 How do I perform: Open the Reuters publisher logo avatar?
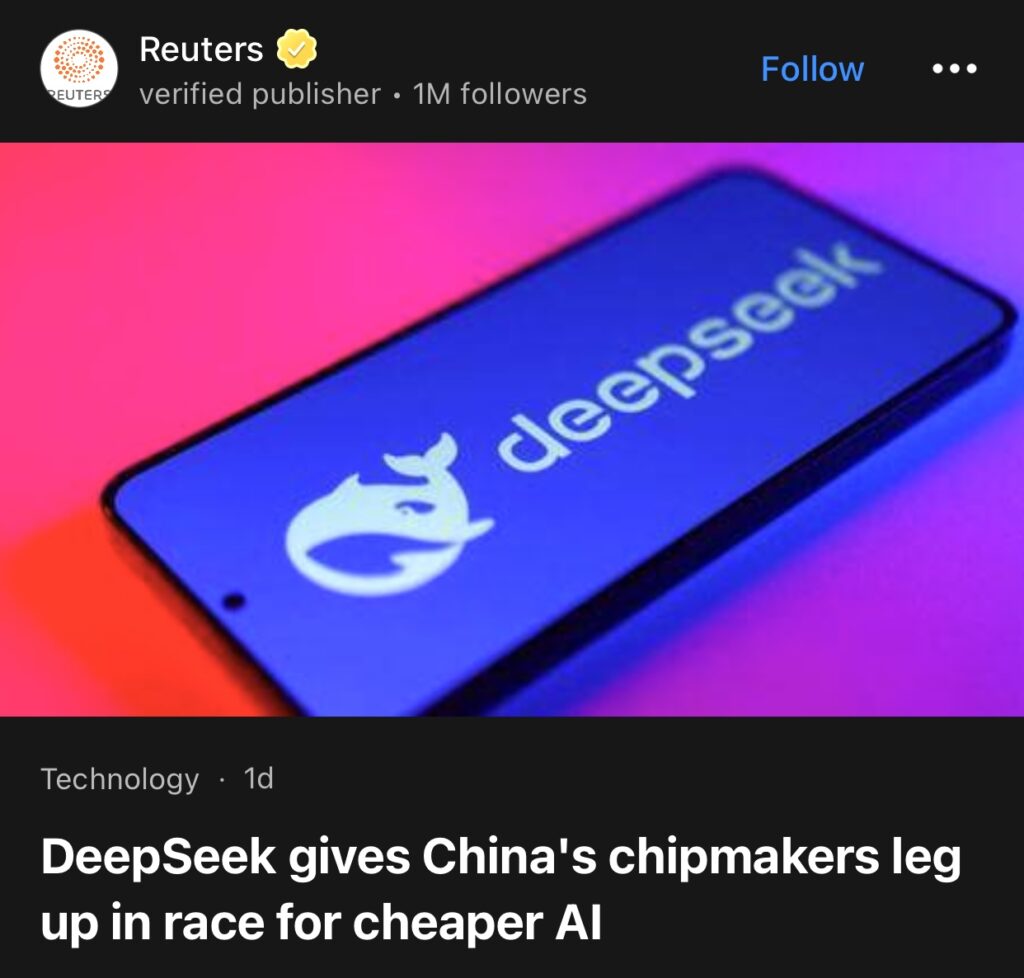pyautogui.click(x=79, y=69)
